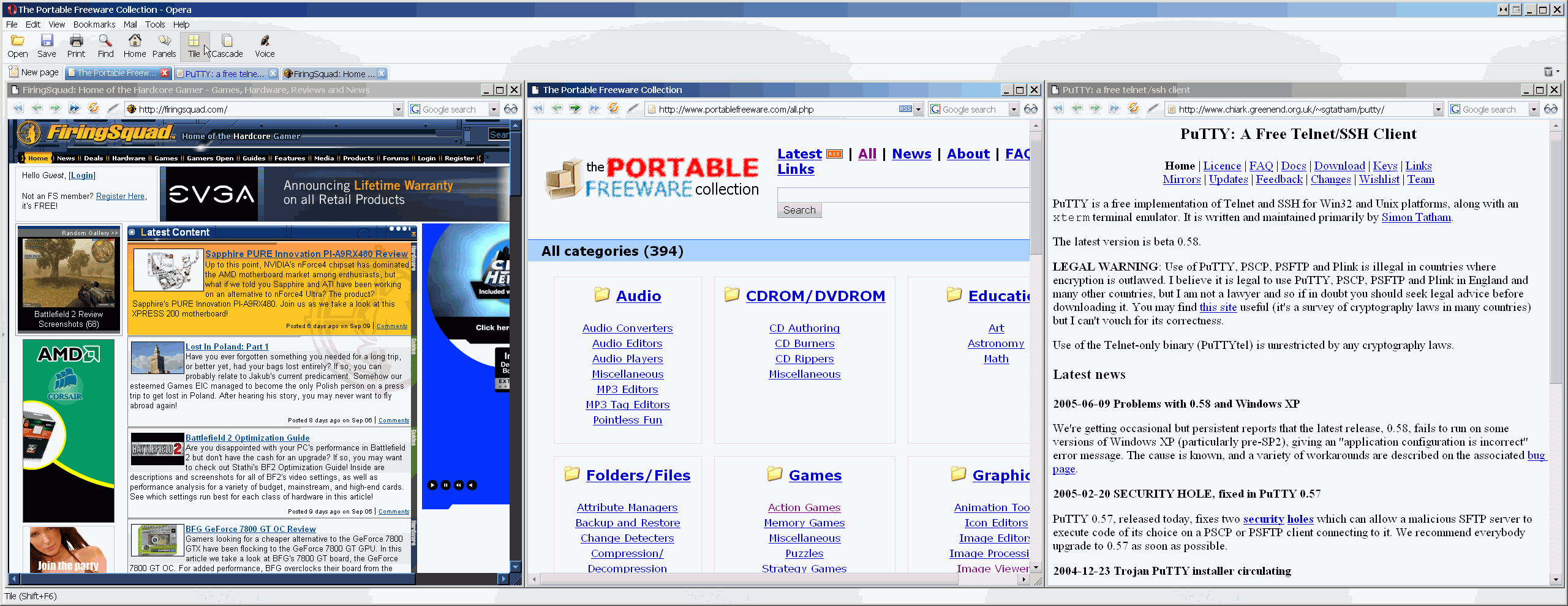The height and width of the screenshot is (606, 1568).
Task: Click the New page tab button
Action: tap(34, 72)
